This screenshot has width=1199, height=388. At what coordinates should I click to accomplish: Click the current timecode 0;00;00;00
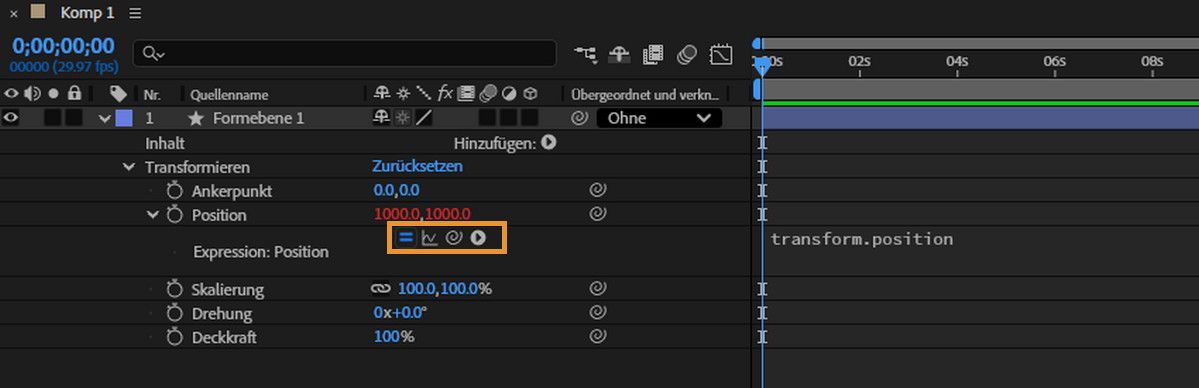click(63, 46)
